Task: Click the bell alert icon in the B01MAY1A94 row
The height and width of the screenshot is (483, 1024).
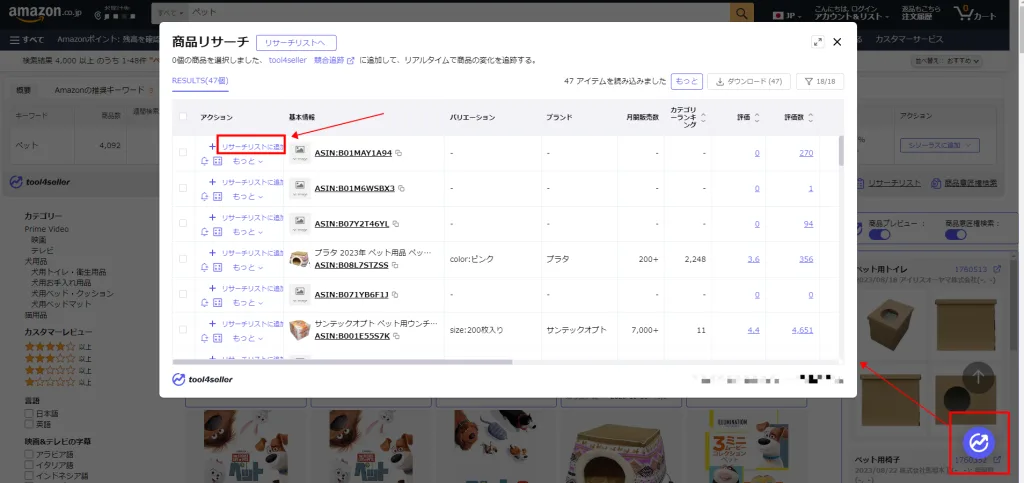Action: (x=205, y=161)
